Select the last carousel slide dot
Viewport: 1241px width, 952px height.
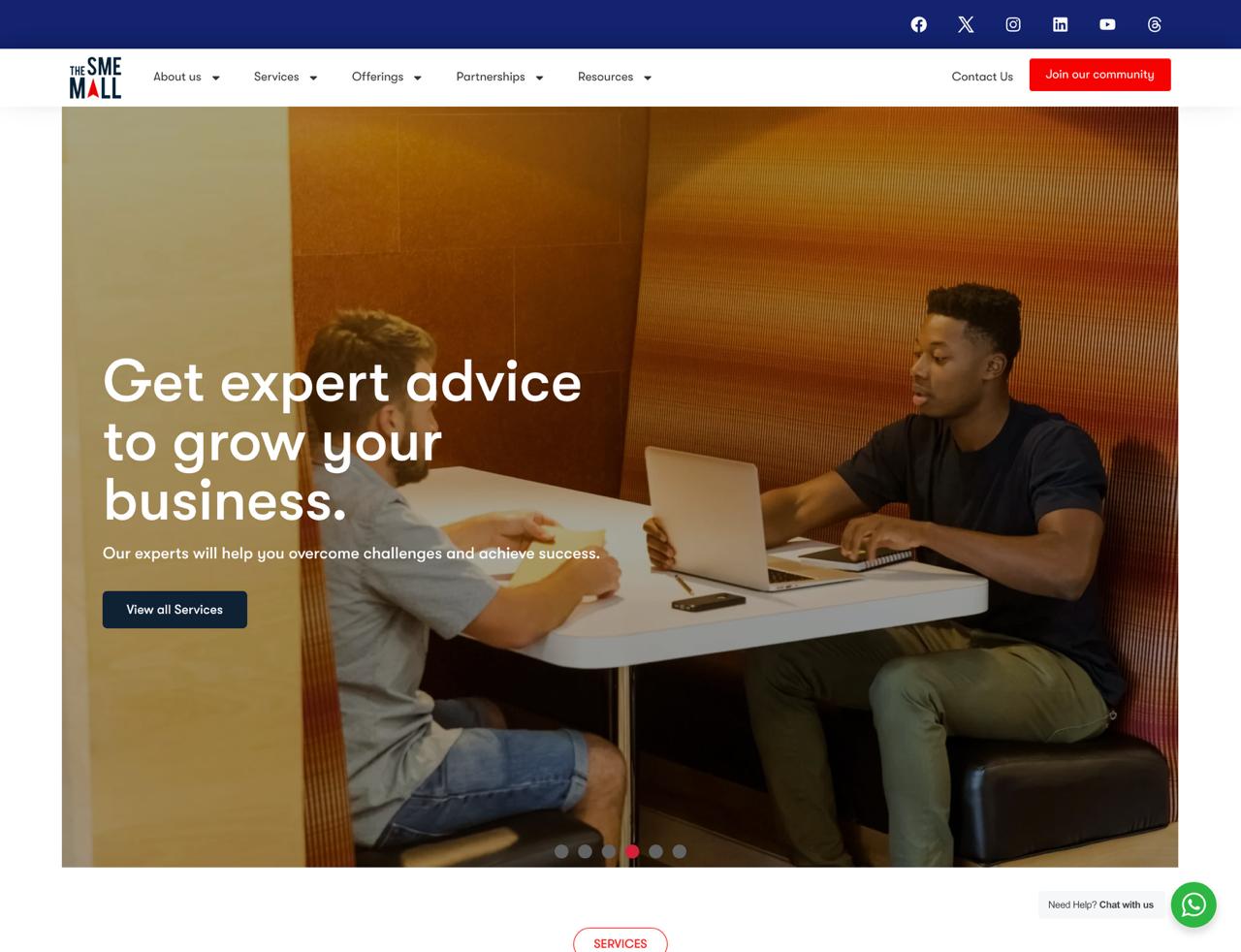680,851
